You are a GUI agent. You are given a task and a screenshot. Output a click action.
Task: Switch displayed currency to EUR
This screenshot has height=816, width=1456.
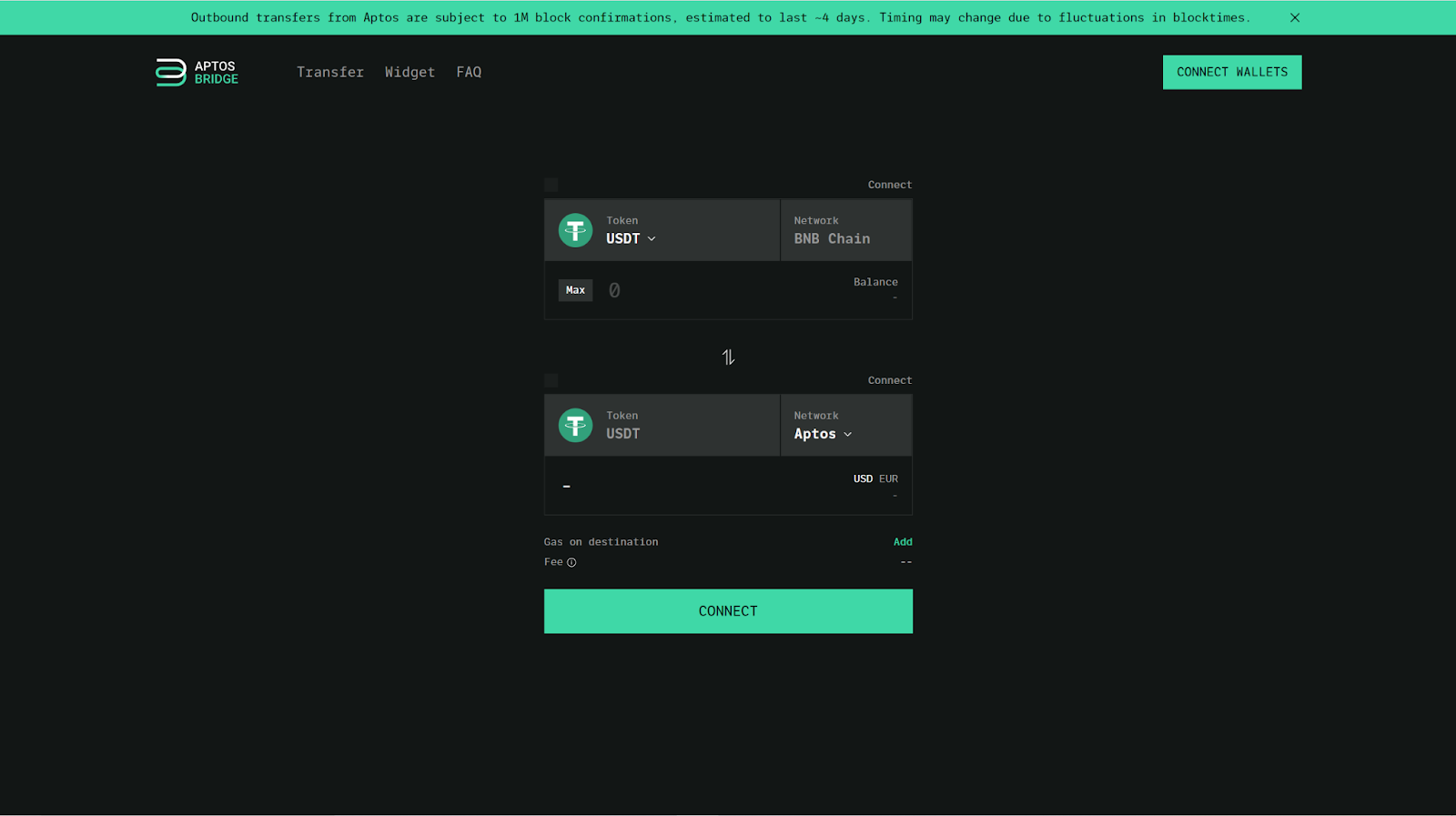888,479
